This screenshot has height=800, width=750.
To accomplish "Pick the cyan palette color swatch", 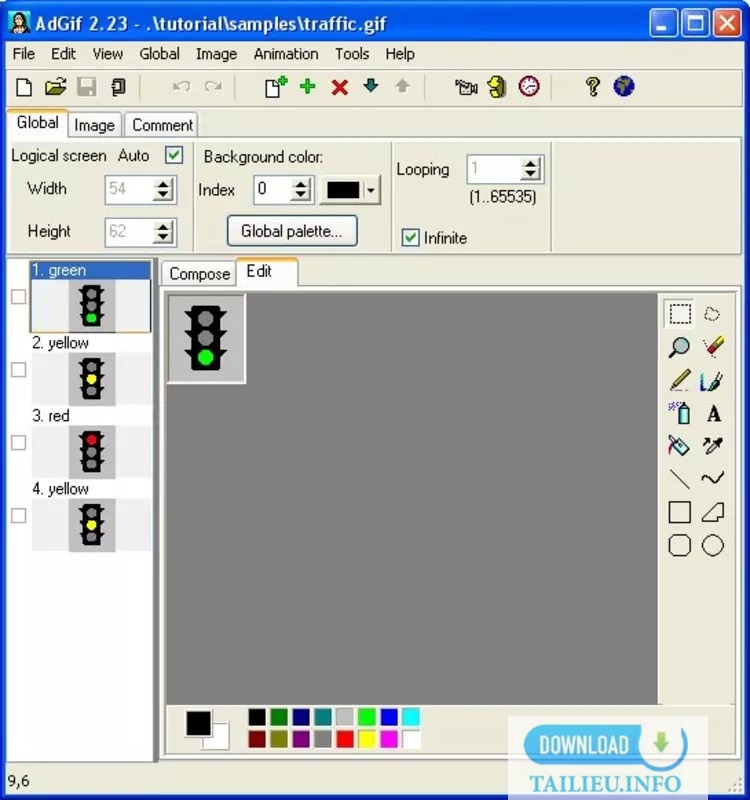I will pyautogui.click(x=411, y=717).
